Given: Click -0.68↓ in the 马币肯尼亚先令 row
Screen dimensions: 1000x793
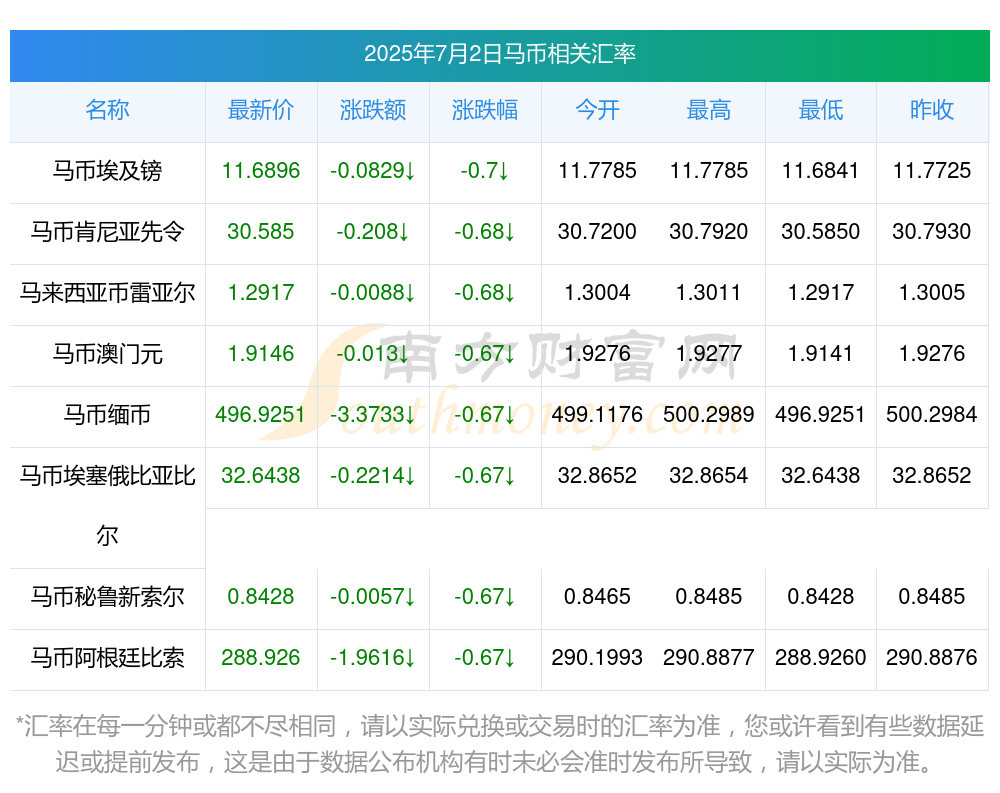Looking at the screenshot, I should [x=485, y=232].
